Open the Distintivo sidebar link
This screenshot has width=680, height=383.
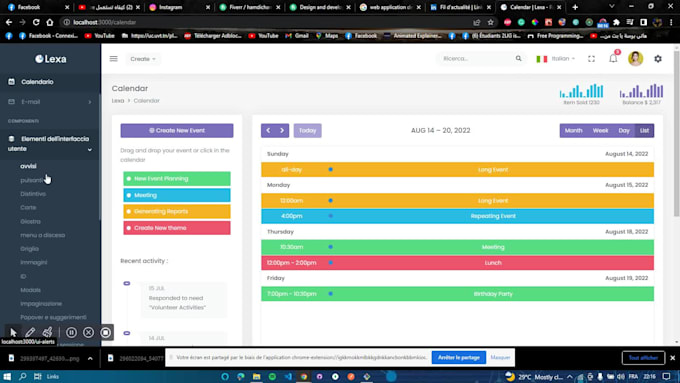33,194
